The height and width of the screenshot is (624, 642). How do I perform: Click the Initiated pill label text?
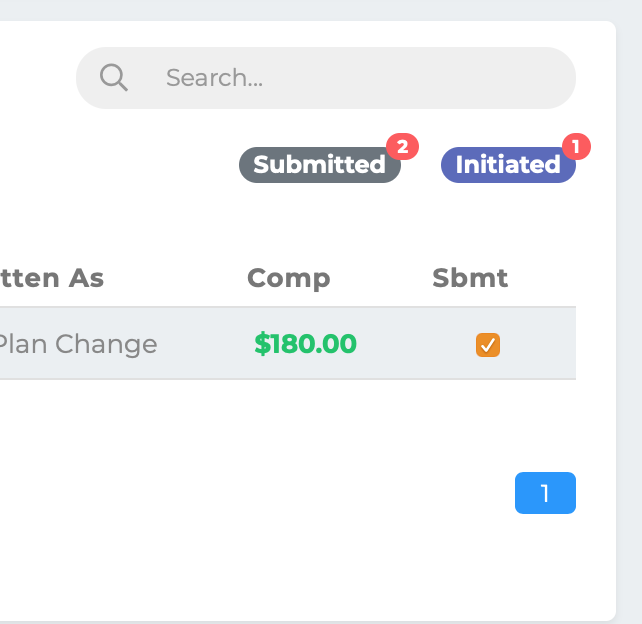[508, 165]
